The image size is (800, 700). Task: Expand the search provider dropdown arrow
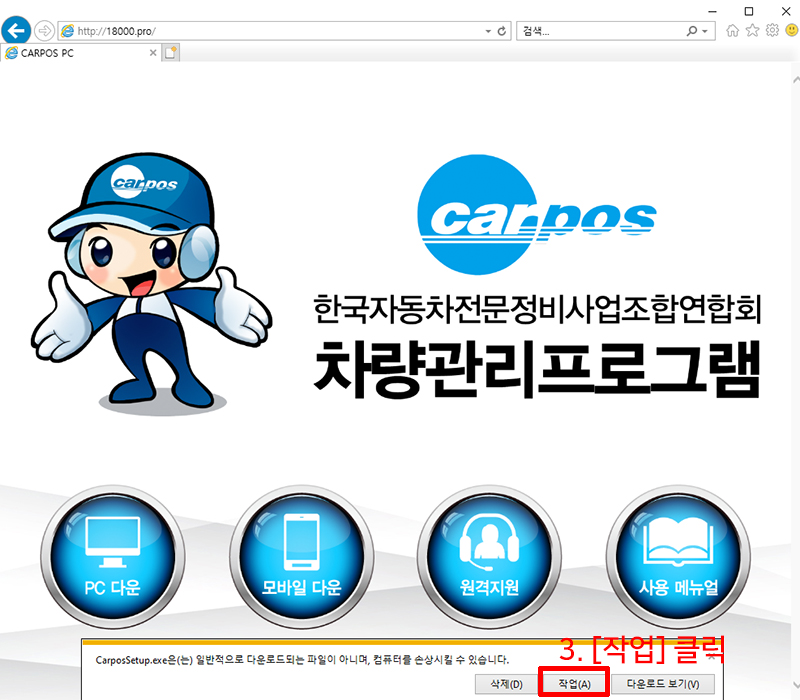coord(705,31)
